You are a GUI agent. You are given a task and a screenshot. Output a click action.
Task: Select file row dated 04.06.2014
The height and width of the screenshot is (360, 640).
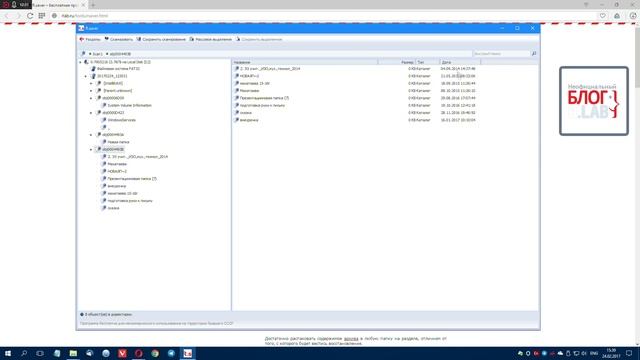355,69
